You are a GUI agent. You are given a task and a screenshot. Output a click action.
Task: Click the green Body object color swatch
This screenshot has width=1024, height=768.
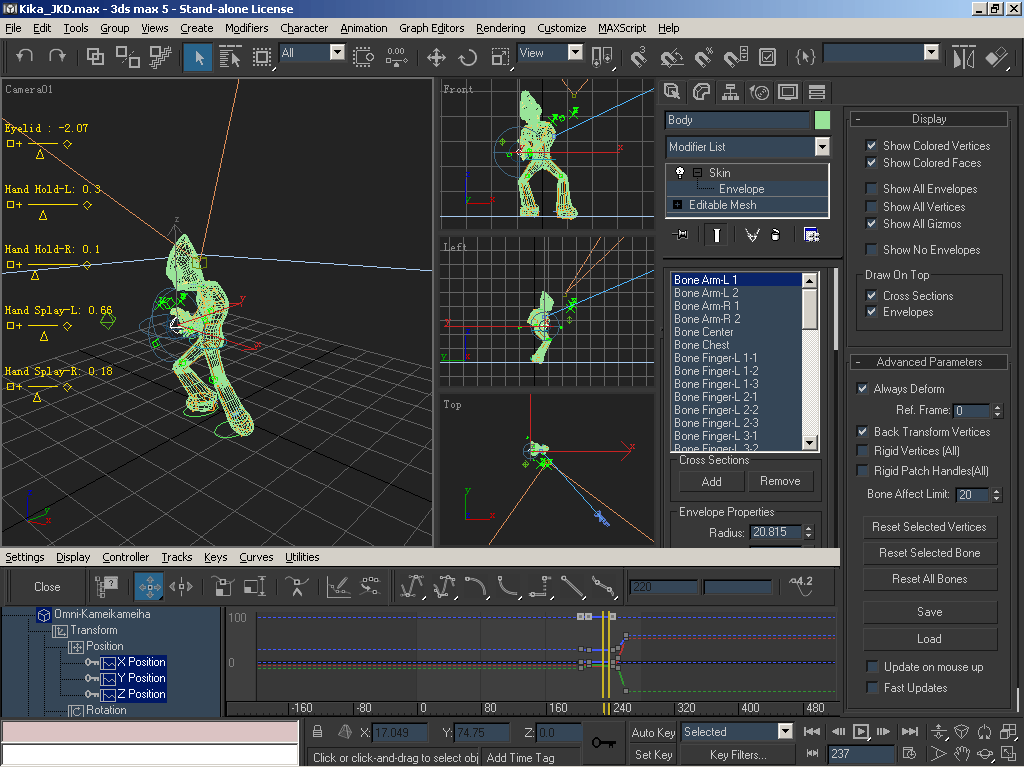822,120
